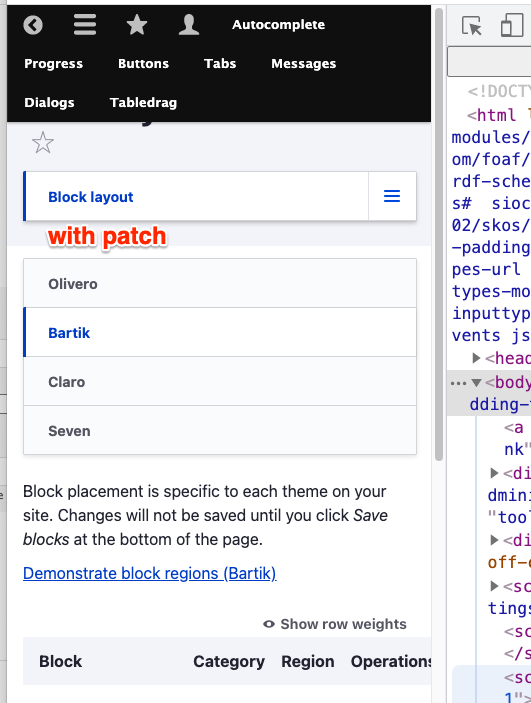Viewport: 531px width, 703px height.
Task: Select the html tag line in DevTools
Action: [x=498, y=115]
